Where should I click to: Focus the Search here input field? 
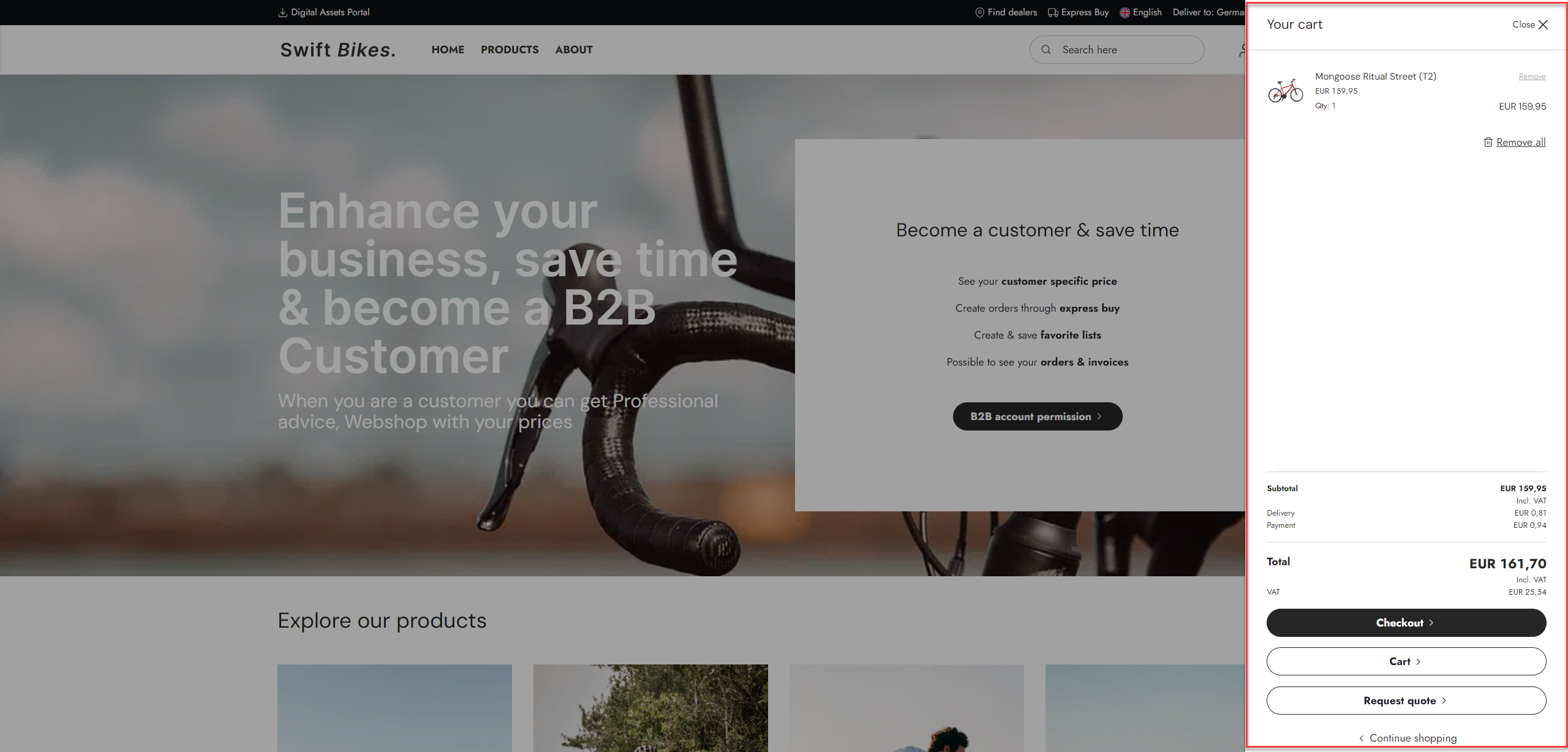1117,50
